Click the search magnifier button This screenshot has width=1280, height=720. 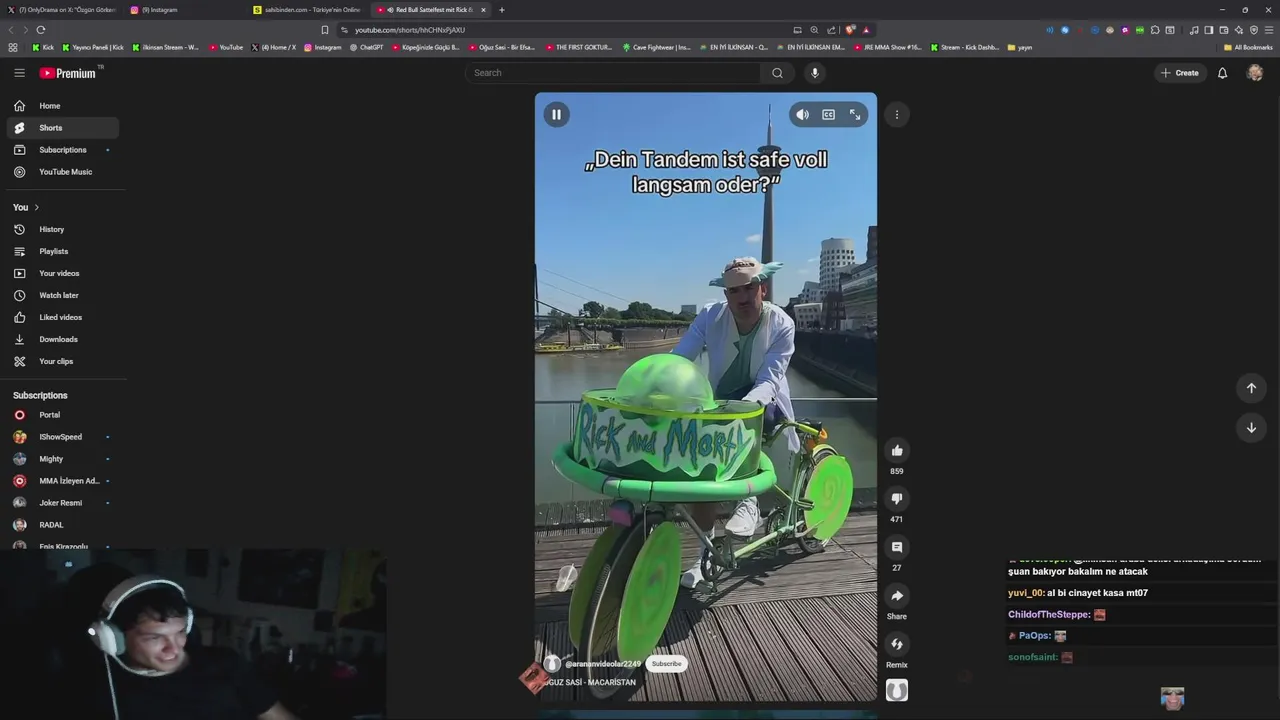point(777,73)
